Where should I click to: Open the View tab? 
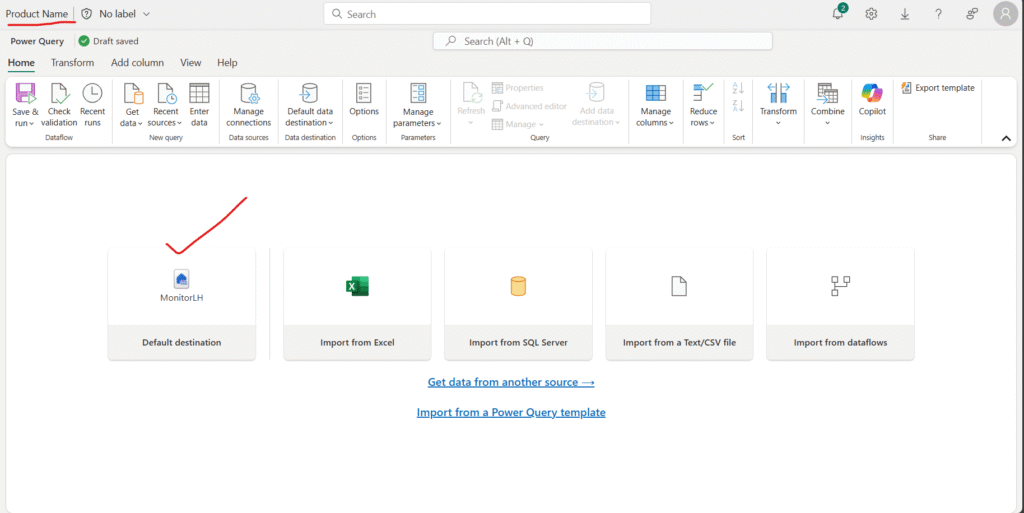pyautogui.click(x=191, y=63)
